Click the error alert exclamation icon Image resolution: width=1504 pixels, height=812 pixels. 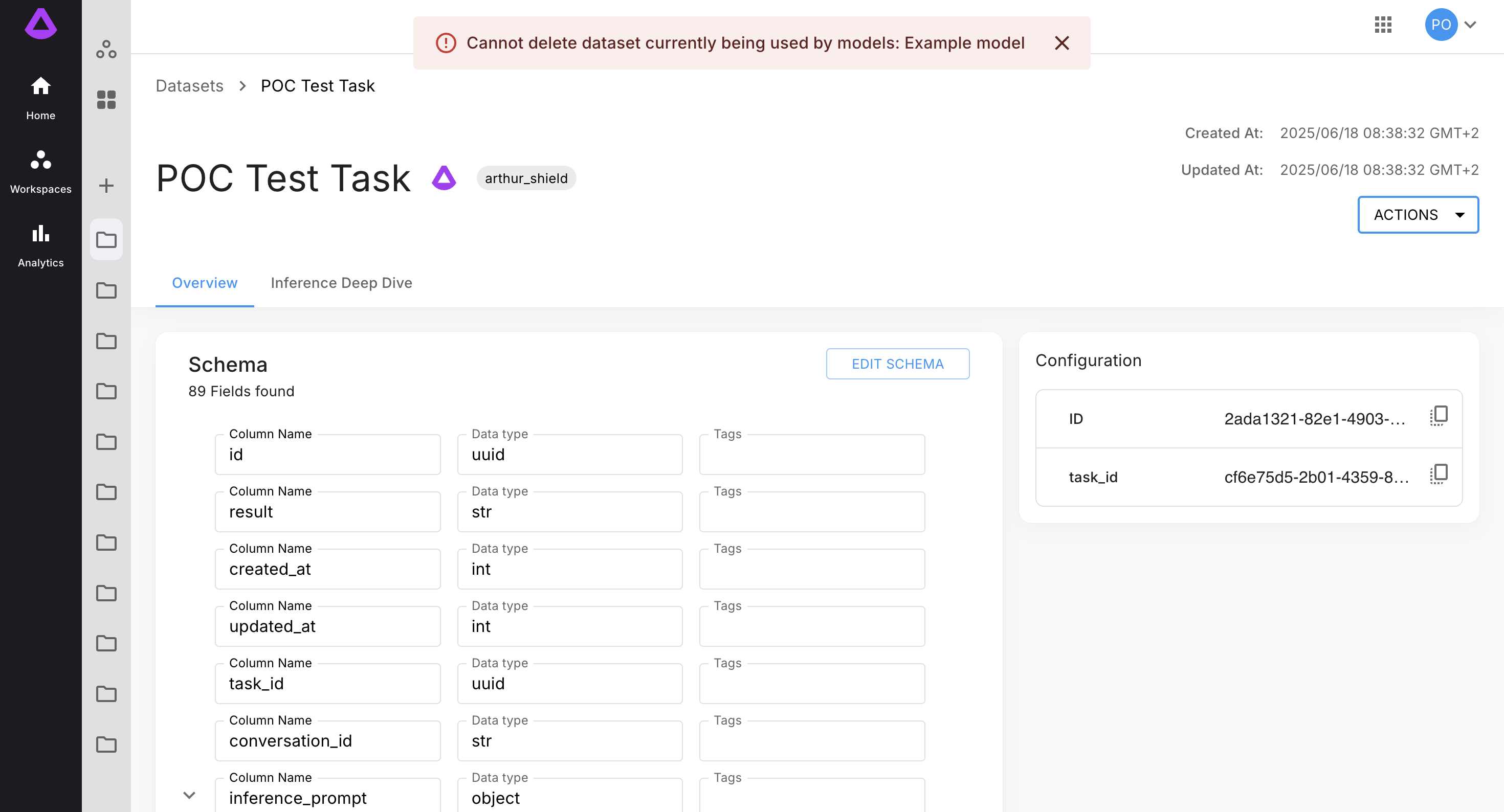coord(446,42)
